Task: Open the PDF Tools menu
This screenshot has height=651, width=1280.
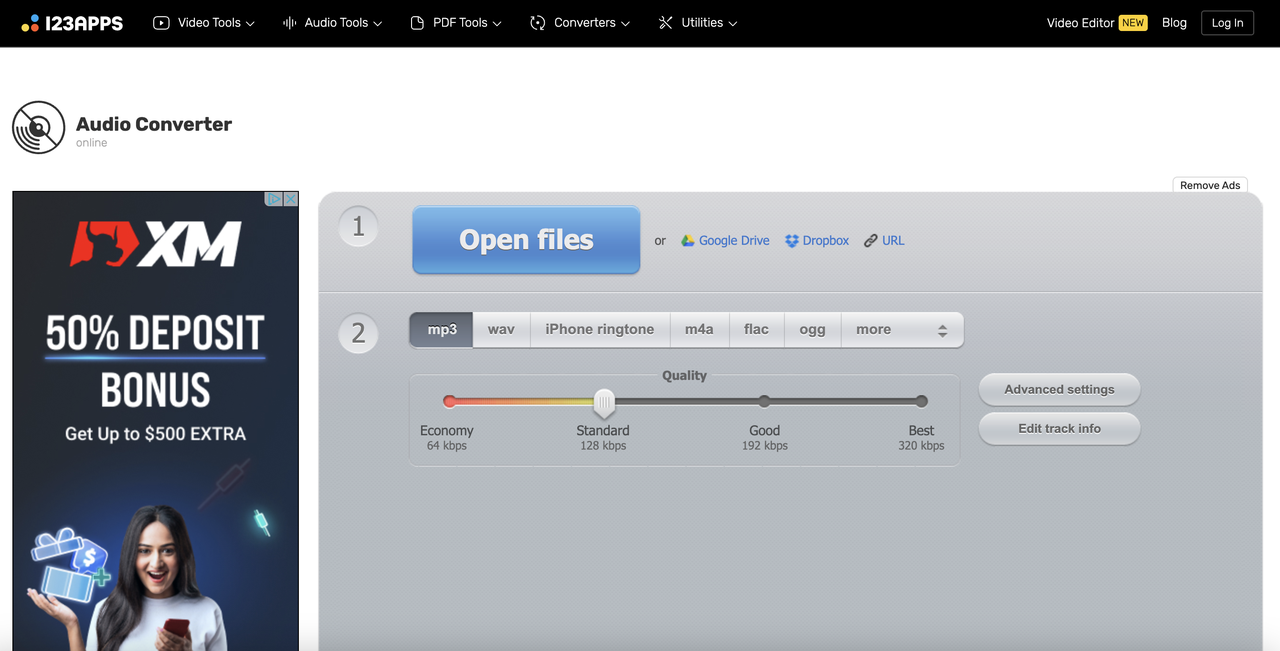Action: coord(456,23)
